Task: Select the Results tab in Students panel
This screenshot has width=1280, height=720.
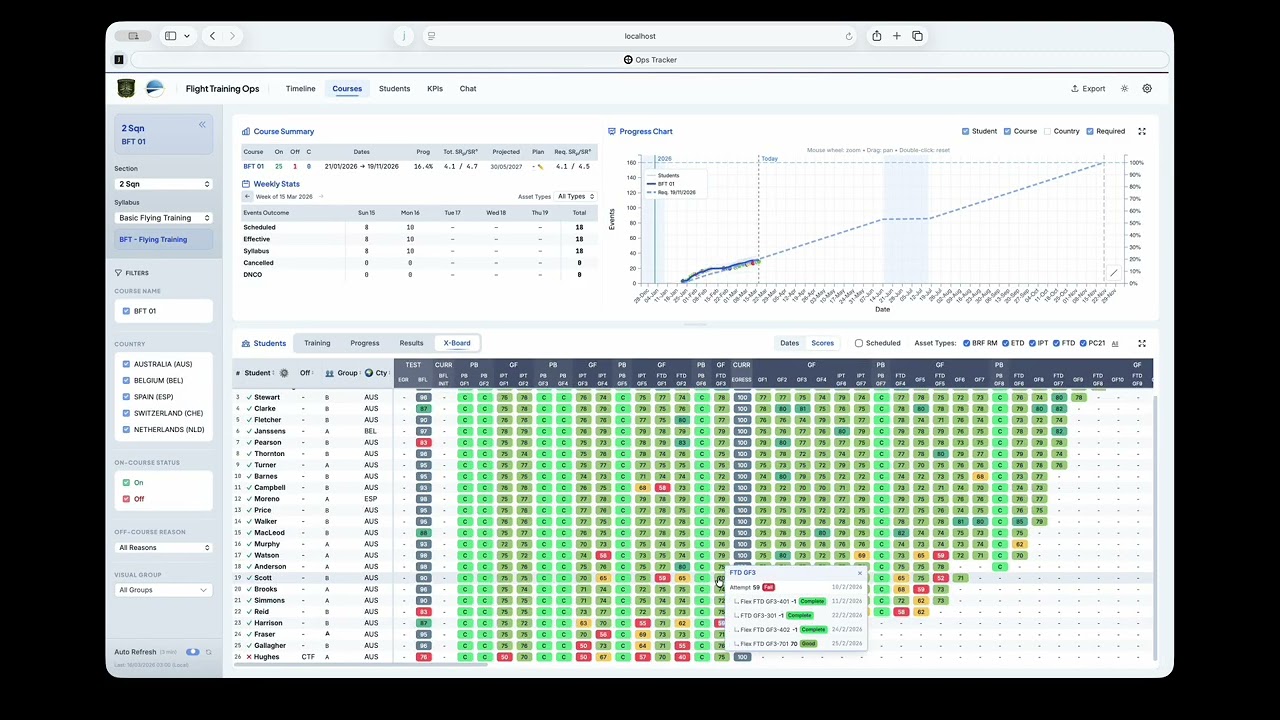Action: click(x=411, y=343)
